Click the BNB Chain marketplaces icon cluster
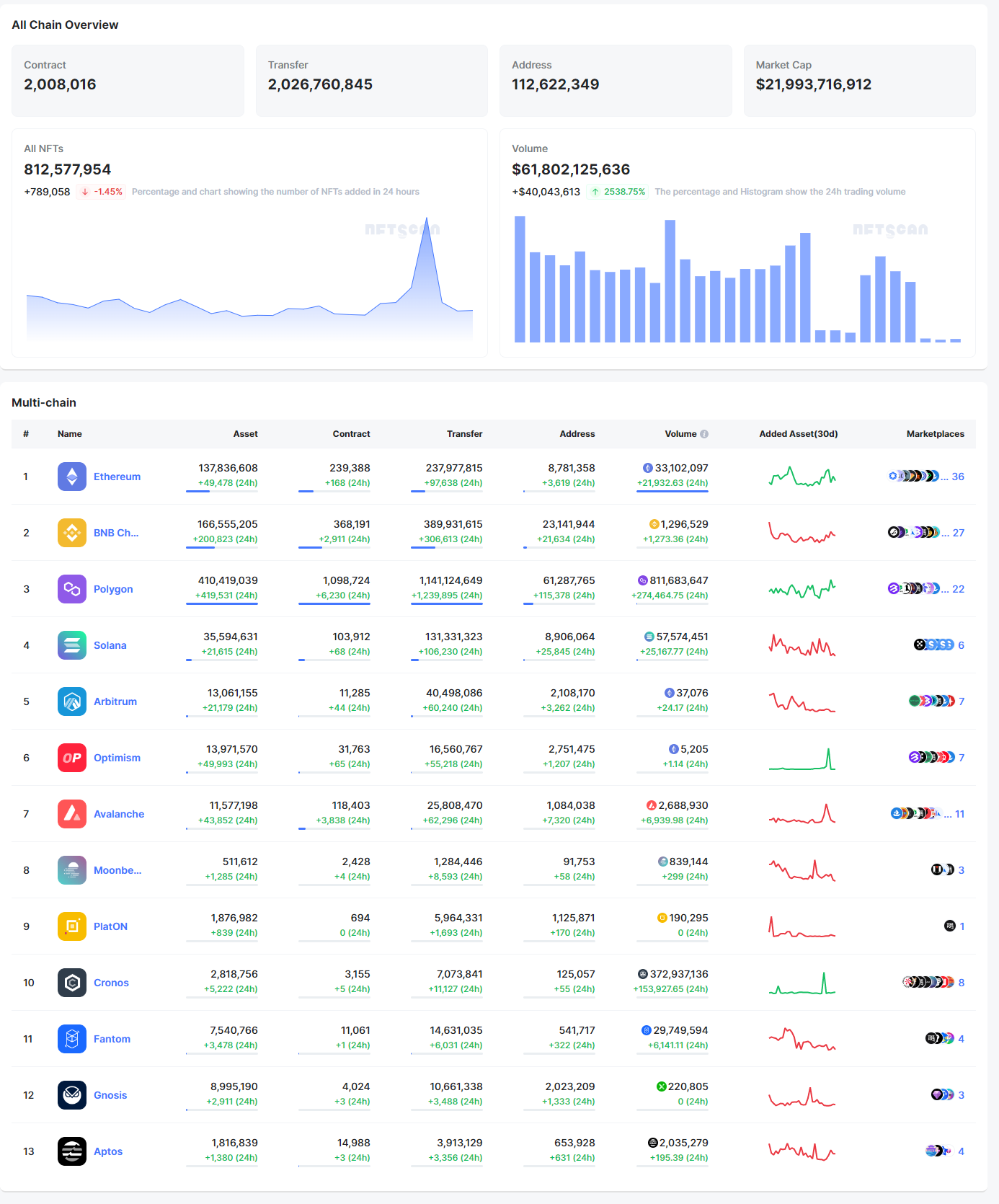This screenshot has height=1204, width=999. click(x=914, y=532)
